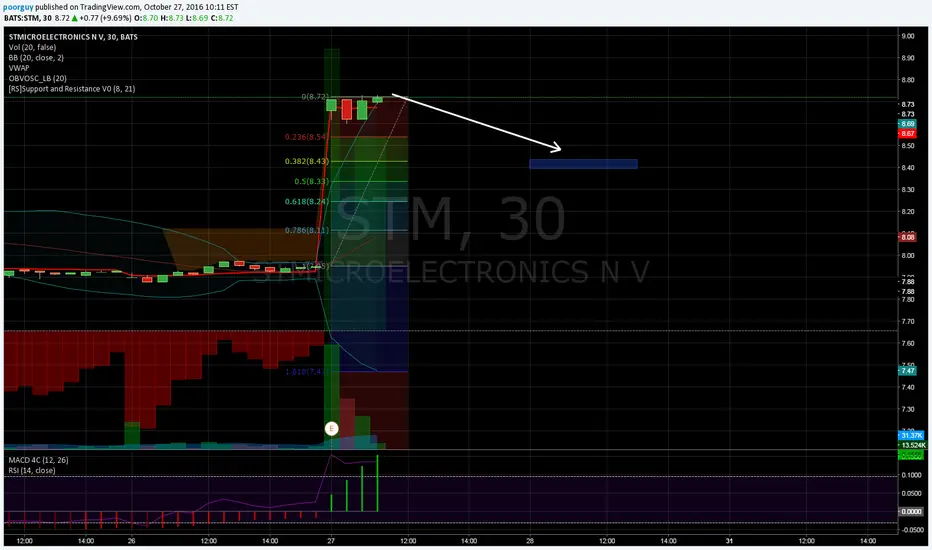Click the 0.0500 MACD axis value

pos(911,494)
